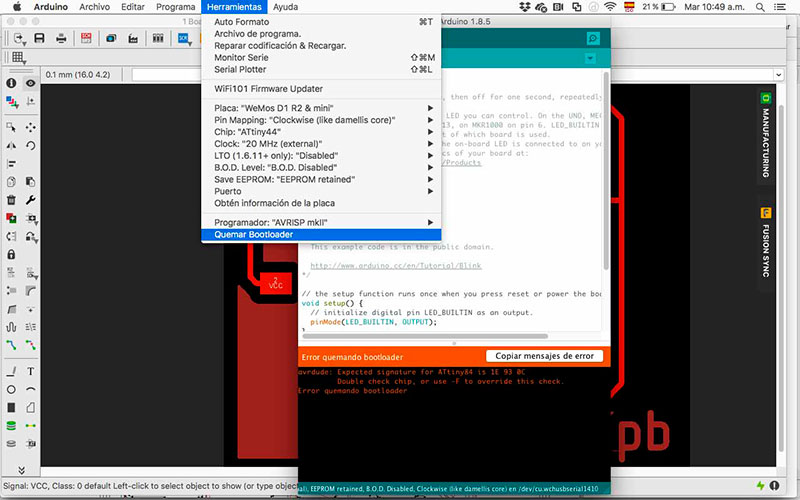Image resolution: width=800 pixels, height=500 pixels.
Task: Select the Signal airwire tool in Eagle
Action: (x=31, y=426)
